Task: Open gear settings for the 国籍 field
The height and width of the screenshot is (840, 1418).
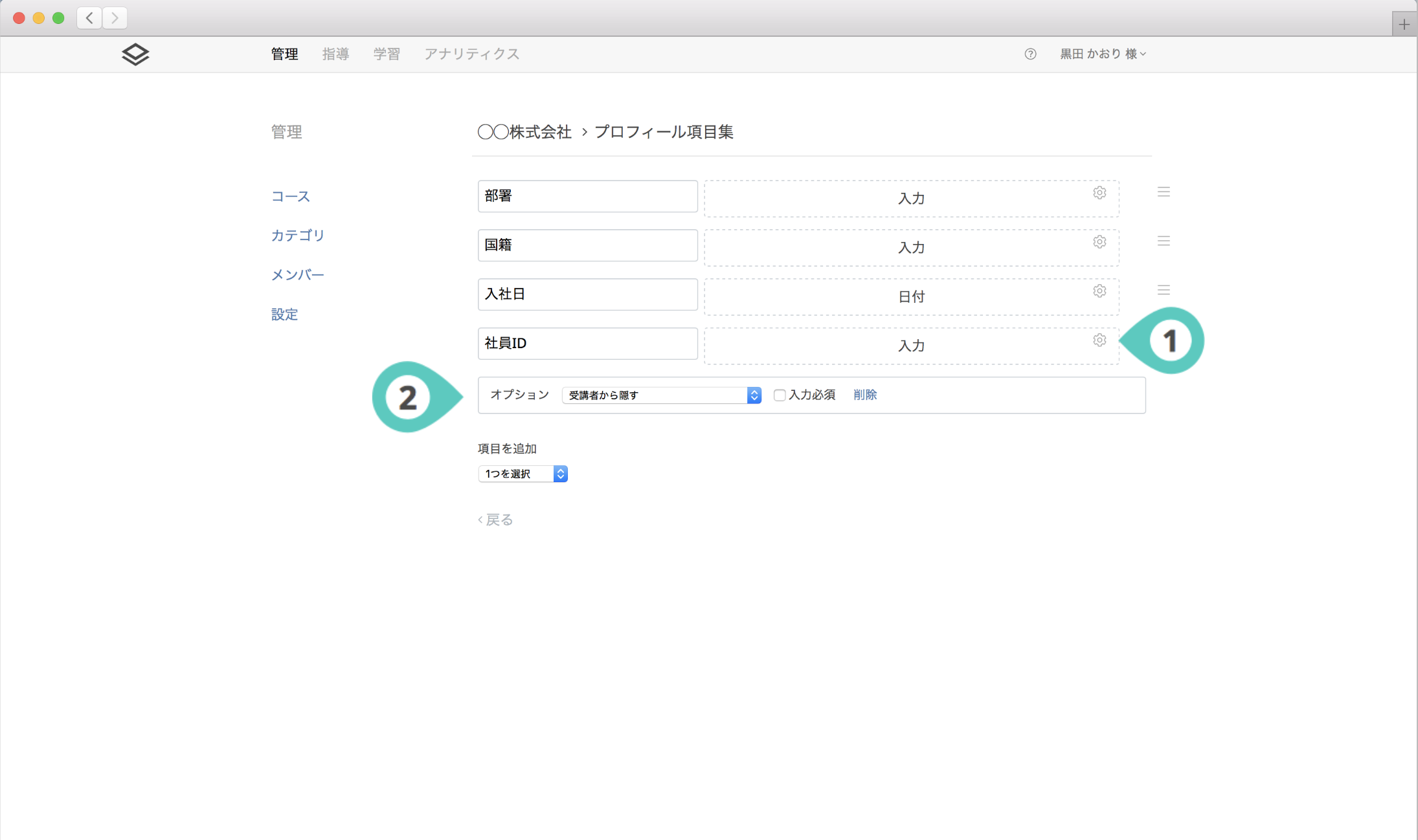Action: coord(1099,242)
